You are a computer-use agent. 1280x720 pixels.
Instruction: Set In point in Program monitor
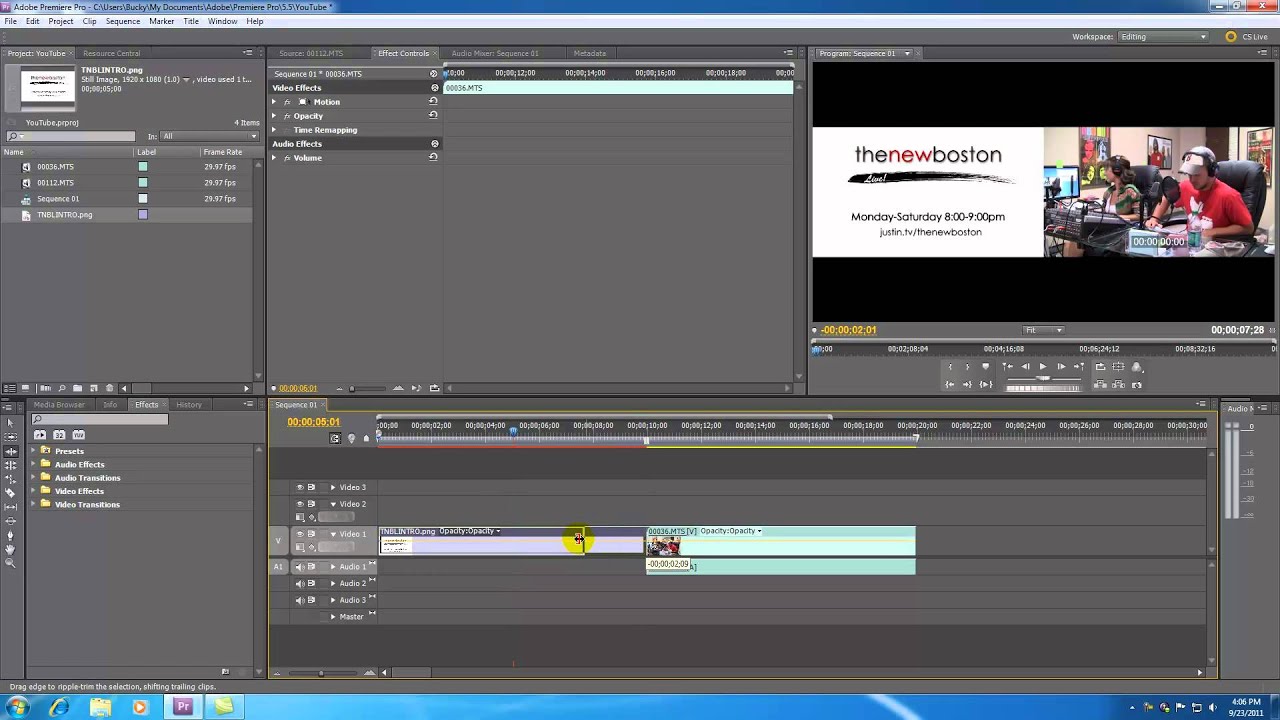pos(950,366)
